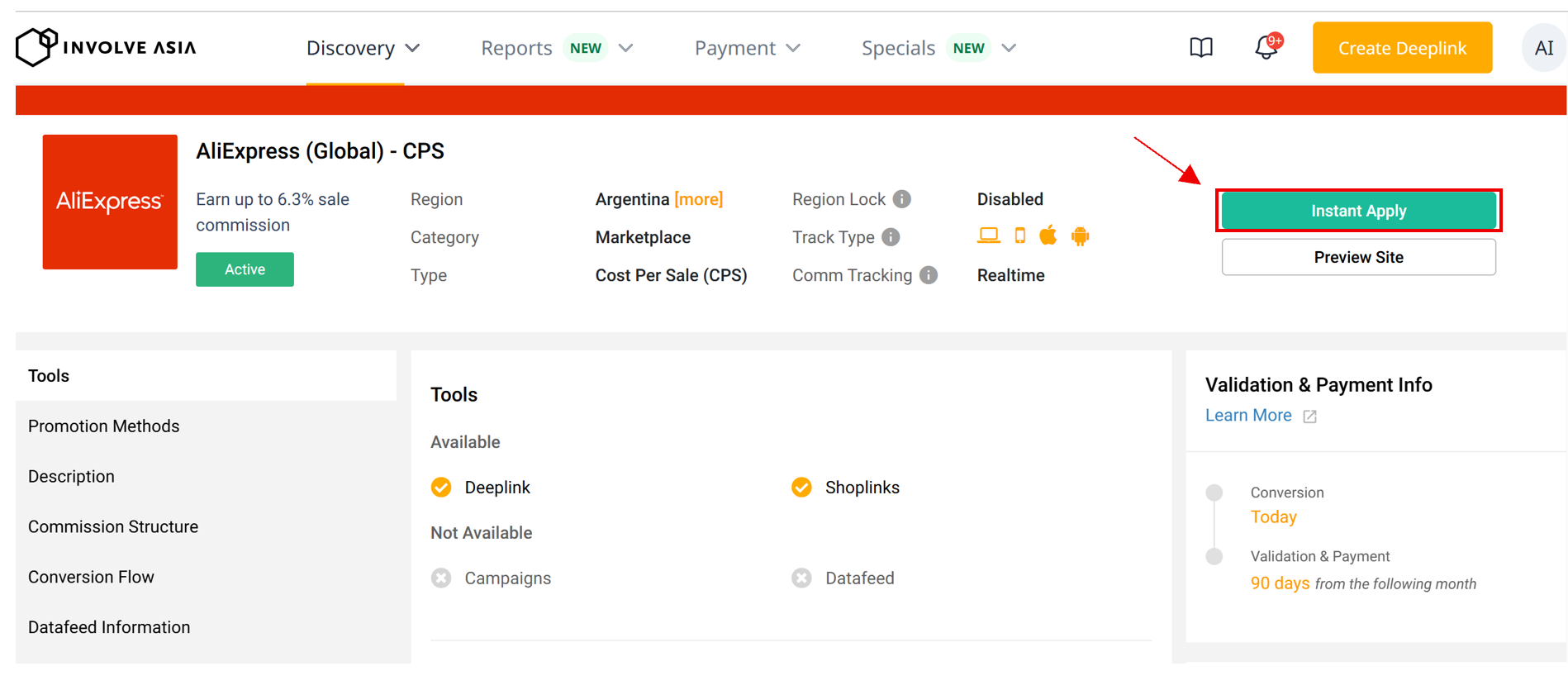Click the 'Cost Per Sale (CPS)' type value
Screen dimensions: 1568x690
click(x=671, y=275)
